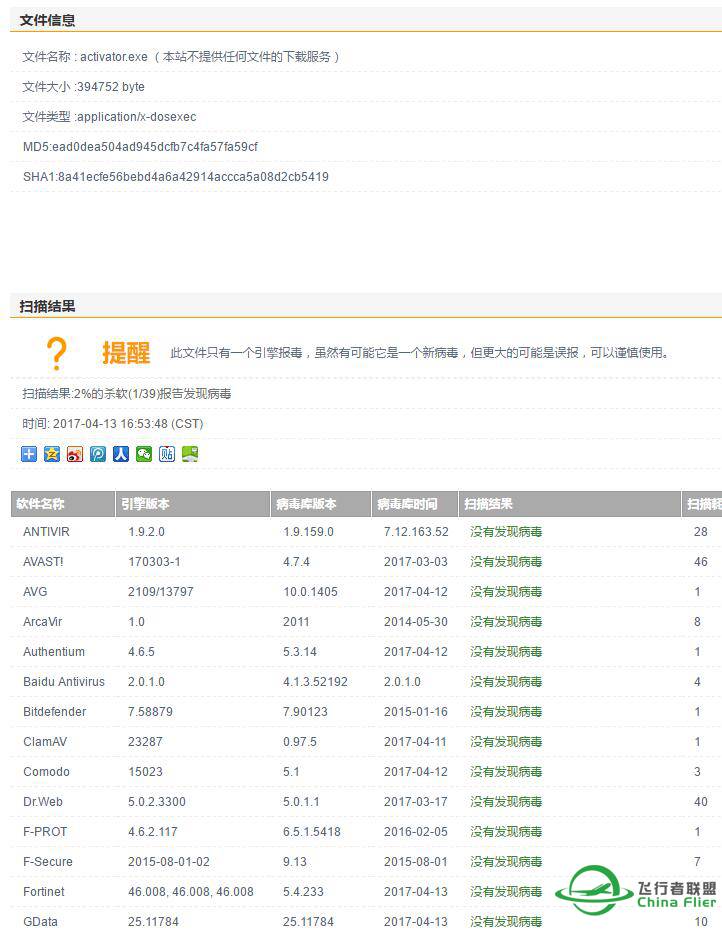Click the file type application/x-dosexec line
This screenshot has width=722, height=936.
click(109, 117)
